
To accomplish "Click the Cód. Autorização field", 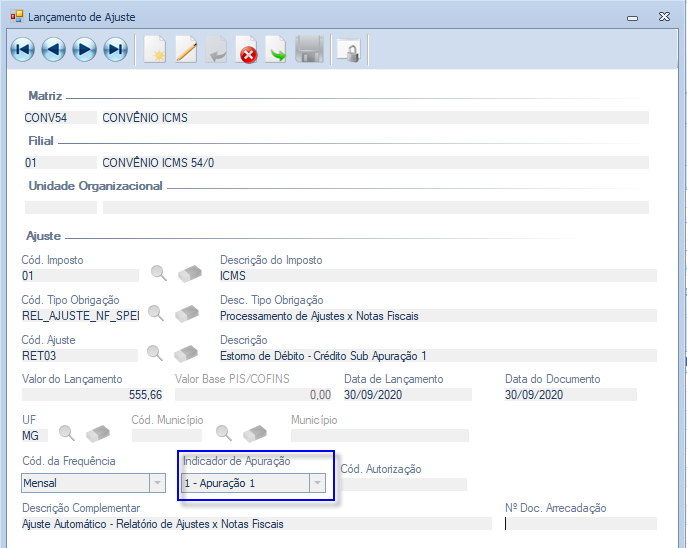I will coord(404,484).
